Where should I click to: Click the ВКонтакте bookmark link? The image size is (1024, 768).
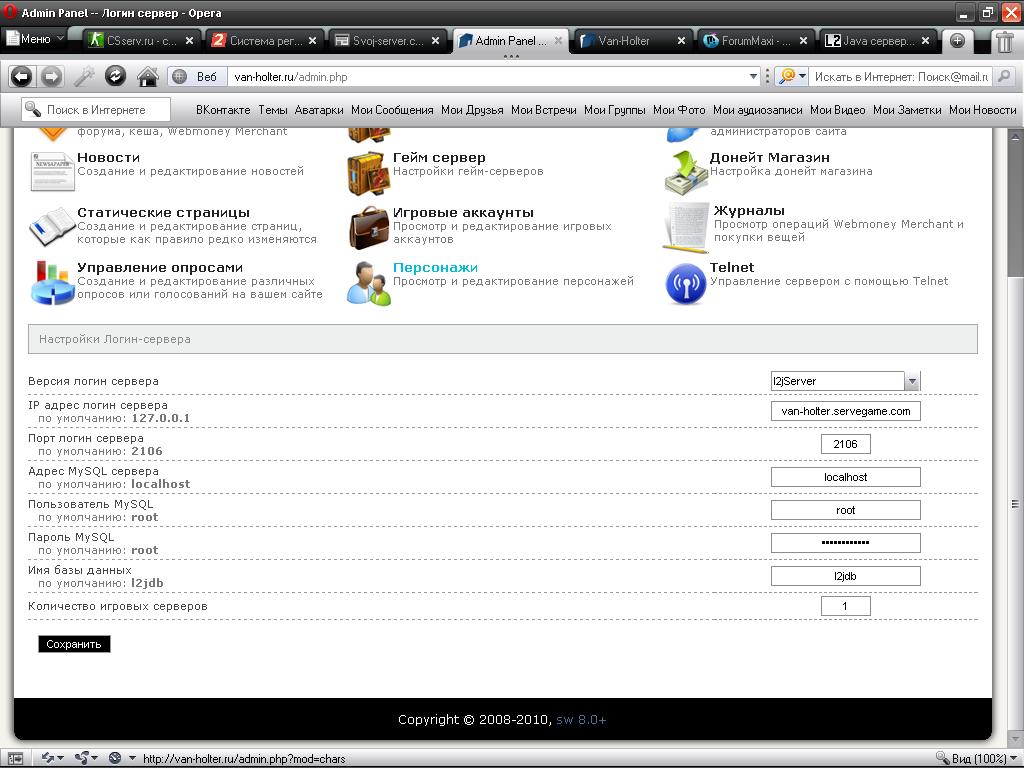(223, 110)
